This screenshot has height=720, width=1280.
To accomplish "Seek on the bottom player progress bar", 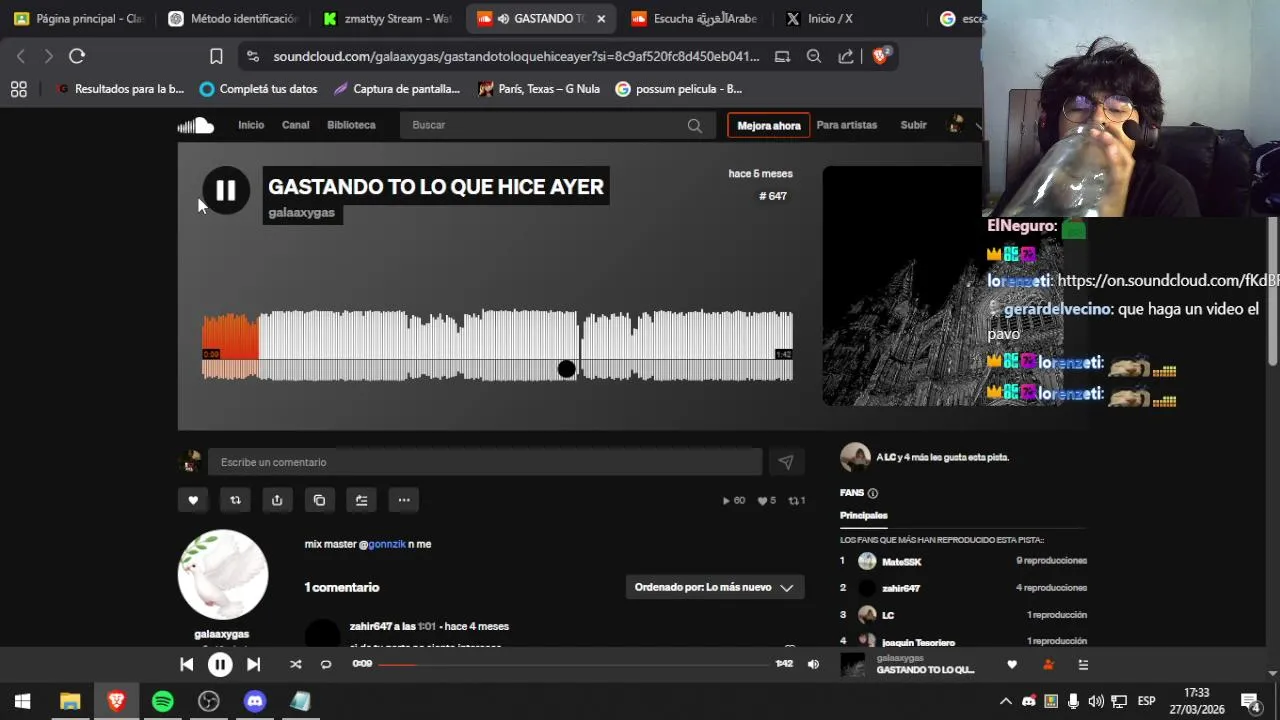I will (x=574, y=664).
